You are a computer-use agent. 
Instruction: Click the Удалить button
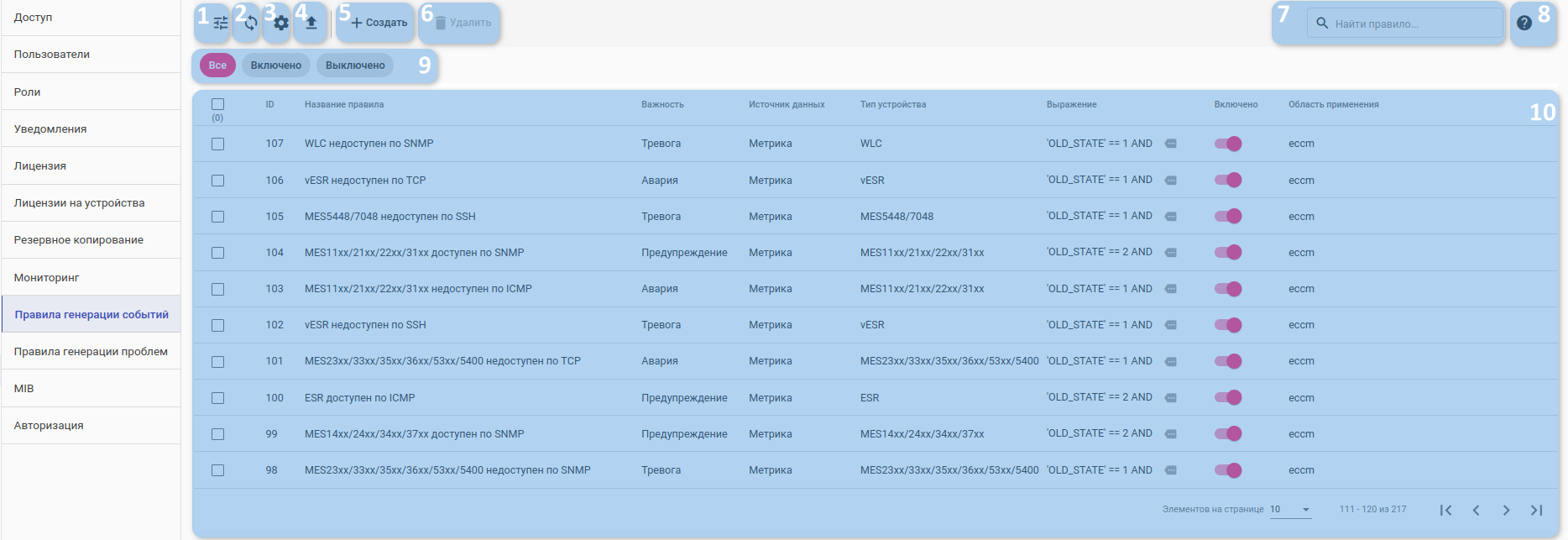pyautogui.click(x=463, y=24)
